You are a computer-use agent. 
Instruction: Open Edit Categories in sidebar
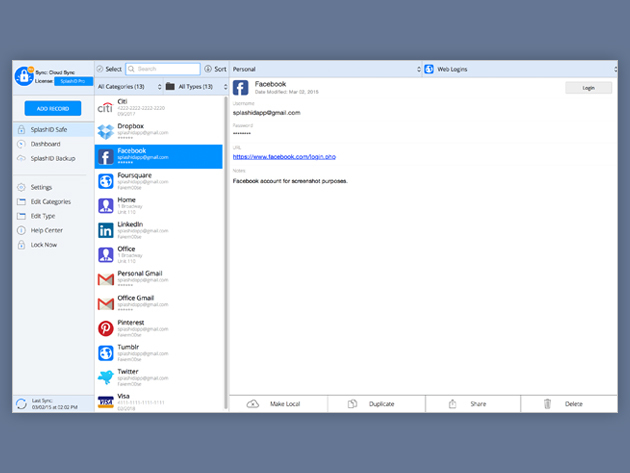[x=53, y=202]
